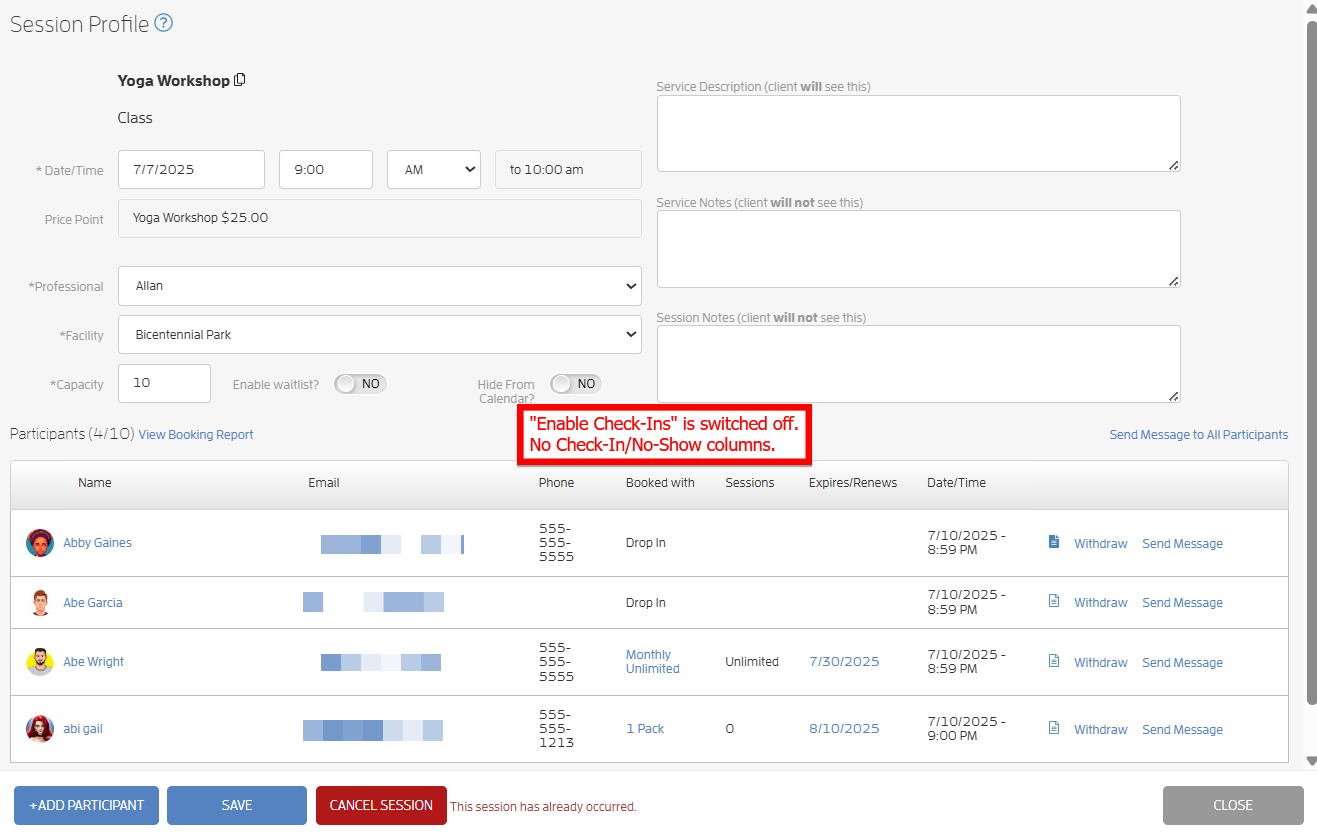Send Message to Abe Wright

coord(1183,663)
